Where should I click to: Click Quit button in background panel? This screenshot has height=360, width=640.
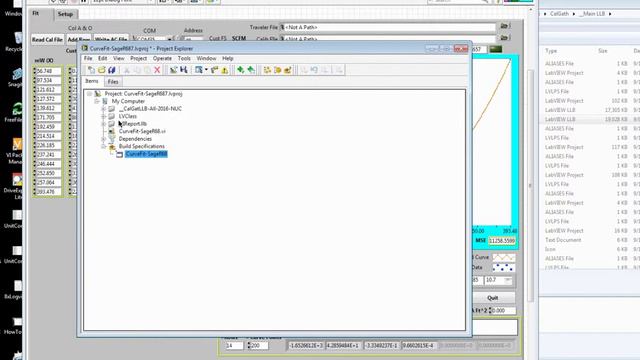tap(493, 298)
